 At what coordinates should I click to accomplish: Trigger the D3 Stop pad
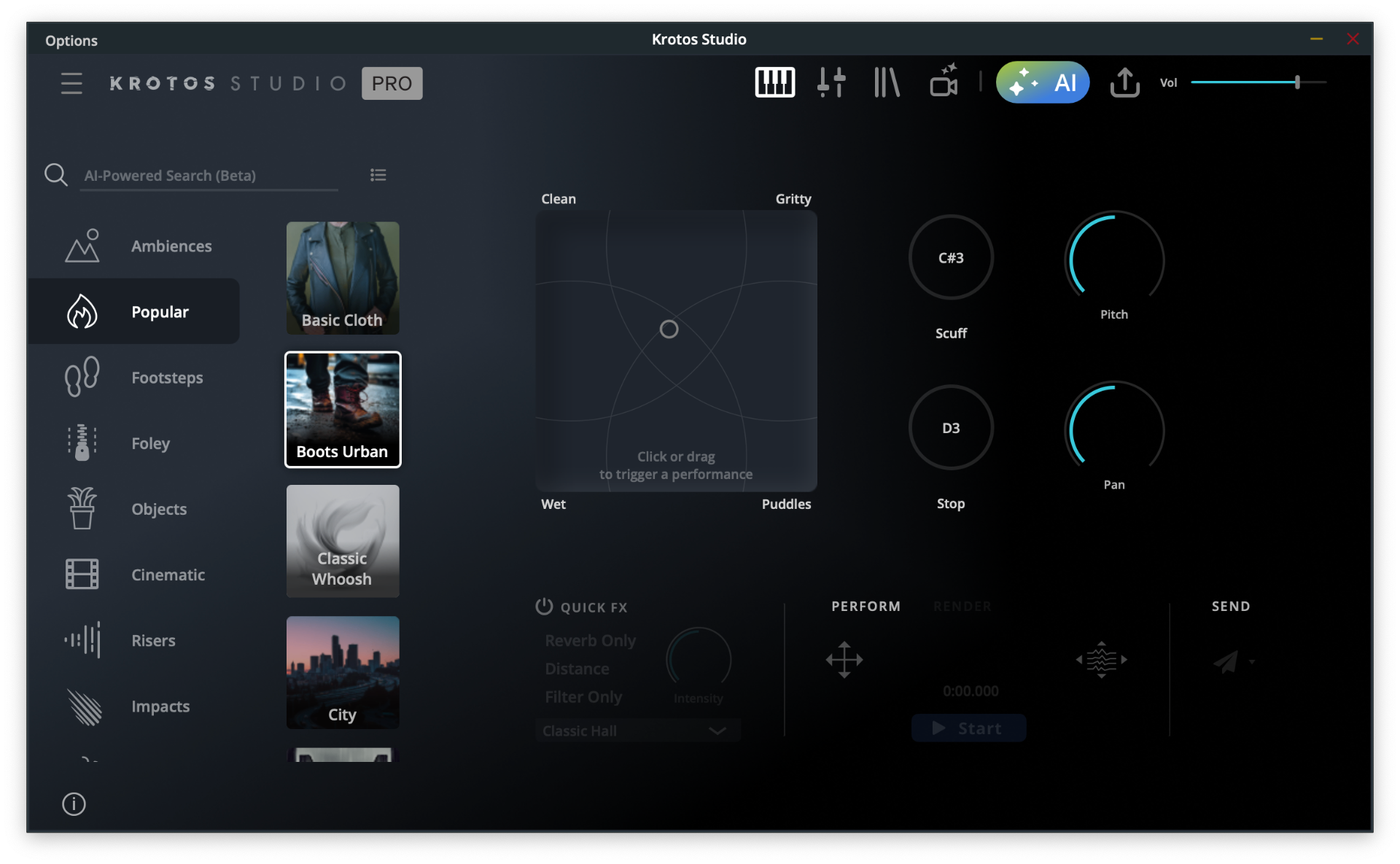tap(951, 428)
